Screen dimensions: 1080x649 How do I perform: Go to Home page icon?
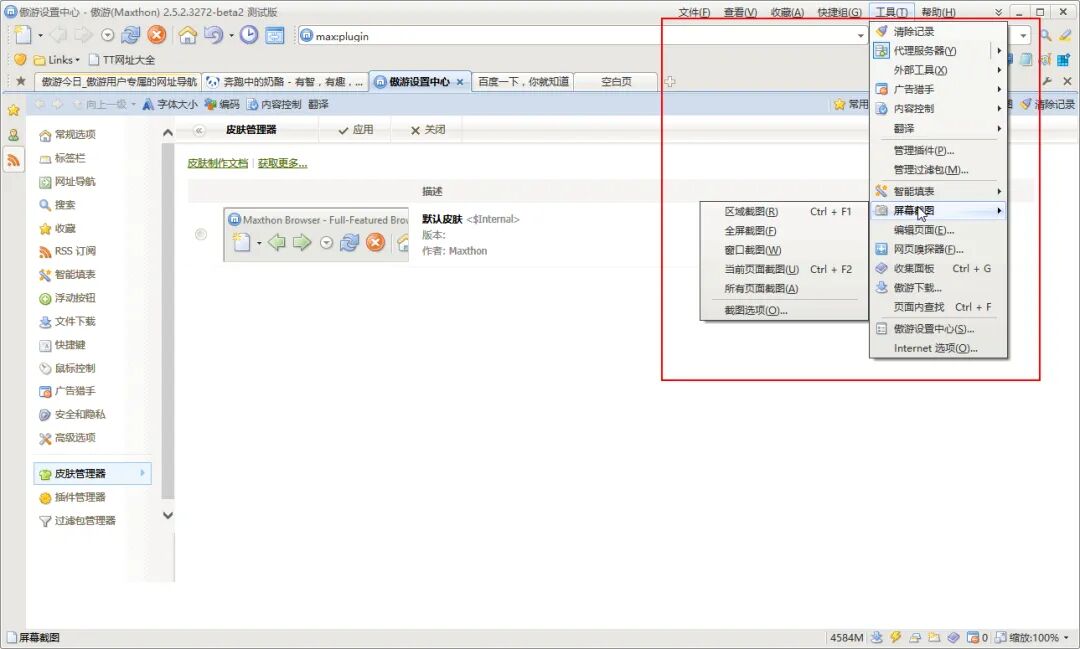pyautogui.click(x=187, y=35)
